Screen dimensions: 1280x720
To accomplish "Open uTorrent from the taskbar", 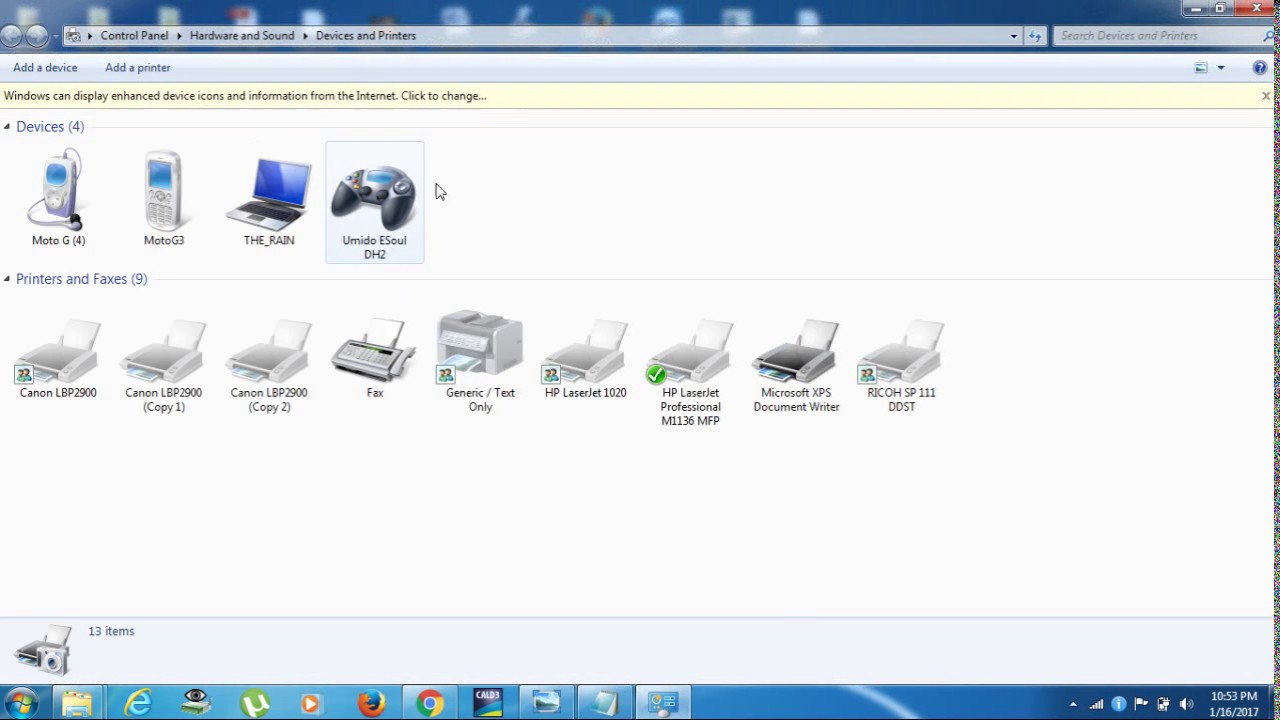I will coord(255,703).
